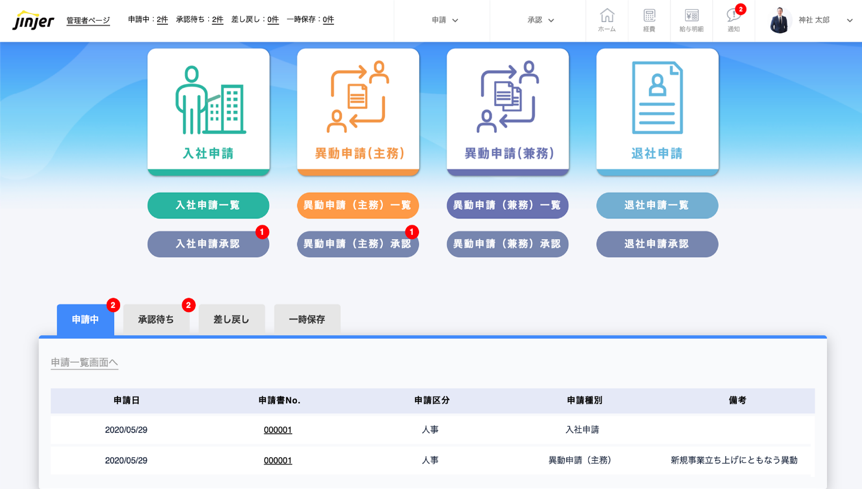862x489 pixels.
Task: Open 000001 link in 異動申請(主務) row
Action: tap(278, 460)
